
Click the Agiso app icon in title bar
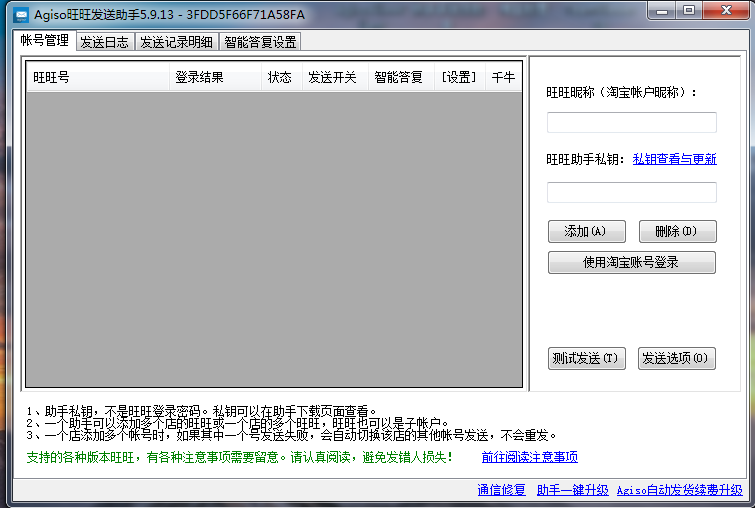[x=21, y=15]
